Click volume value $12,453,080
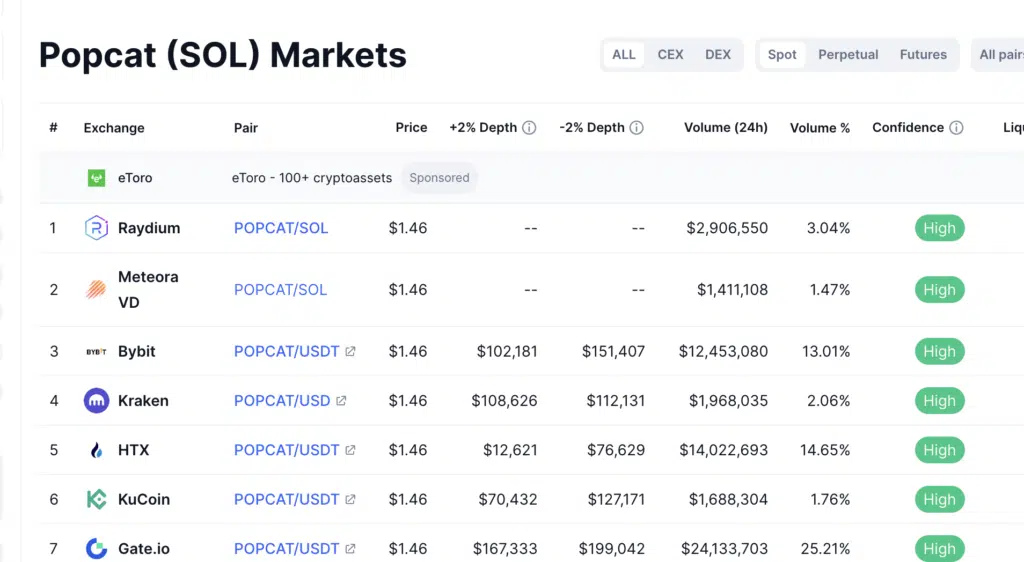The width and height of the screenshot is (1024, 562). point(724,351)
